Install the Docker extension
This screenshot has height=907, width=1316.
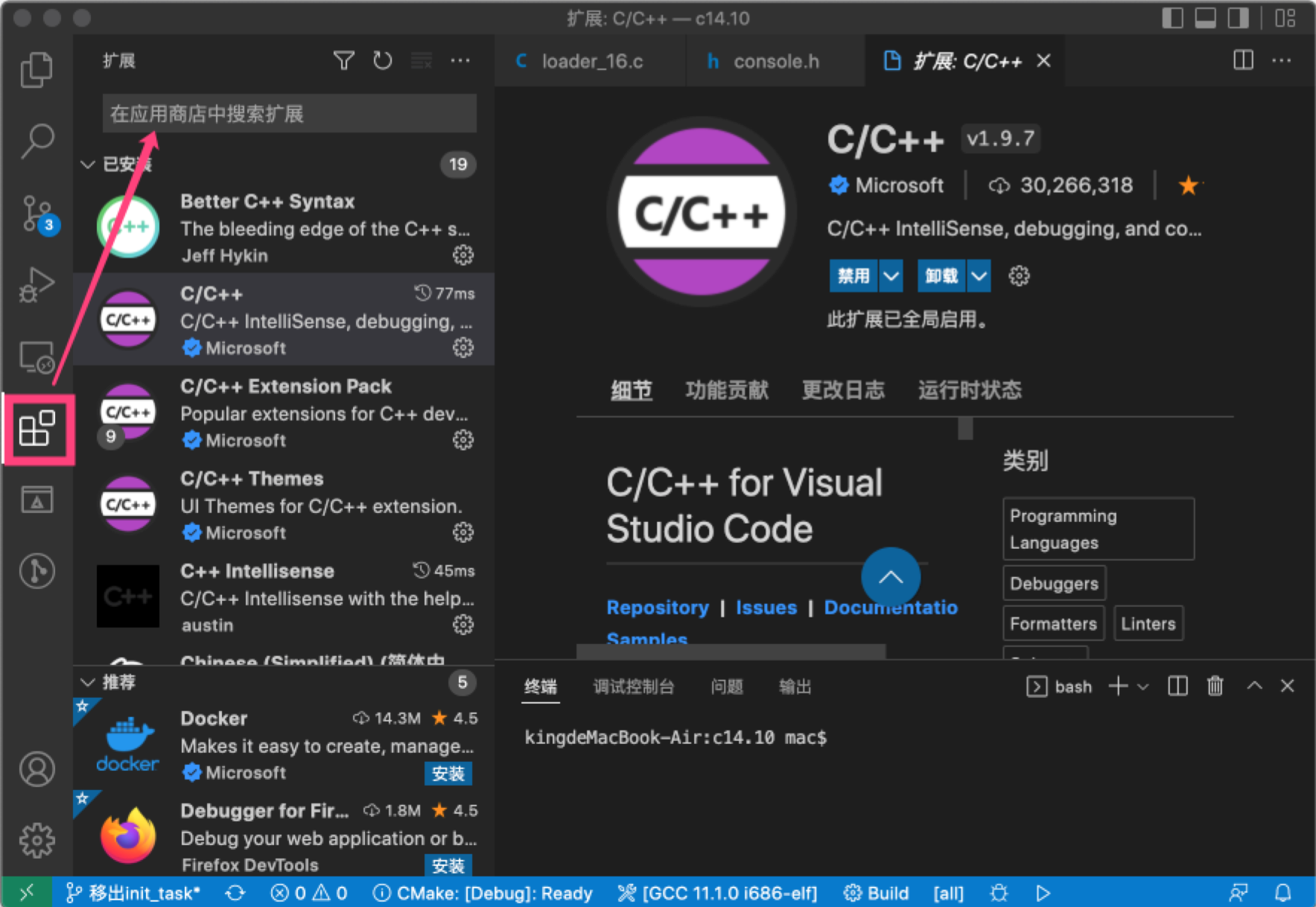(x=448, y=774)
